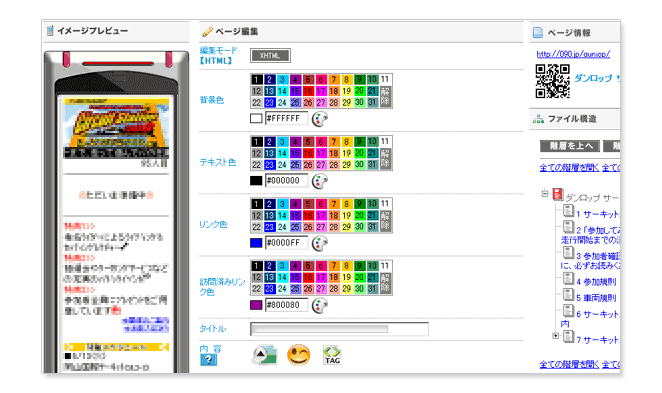662x393 pixels.
Task: Open the palette picker for 背景色
Action: [x=320, y=119]
